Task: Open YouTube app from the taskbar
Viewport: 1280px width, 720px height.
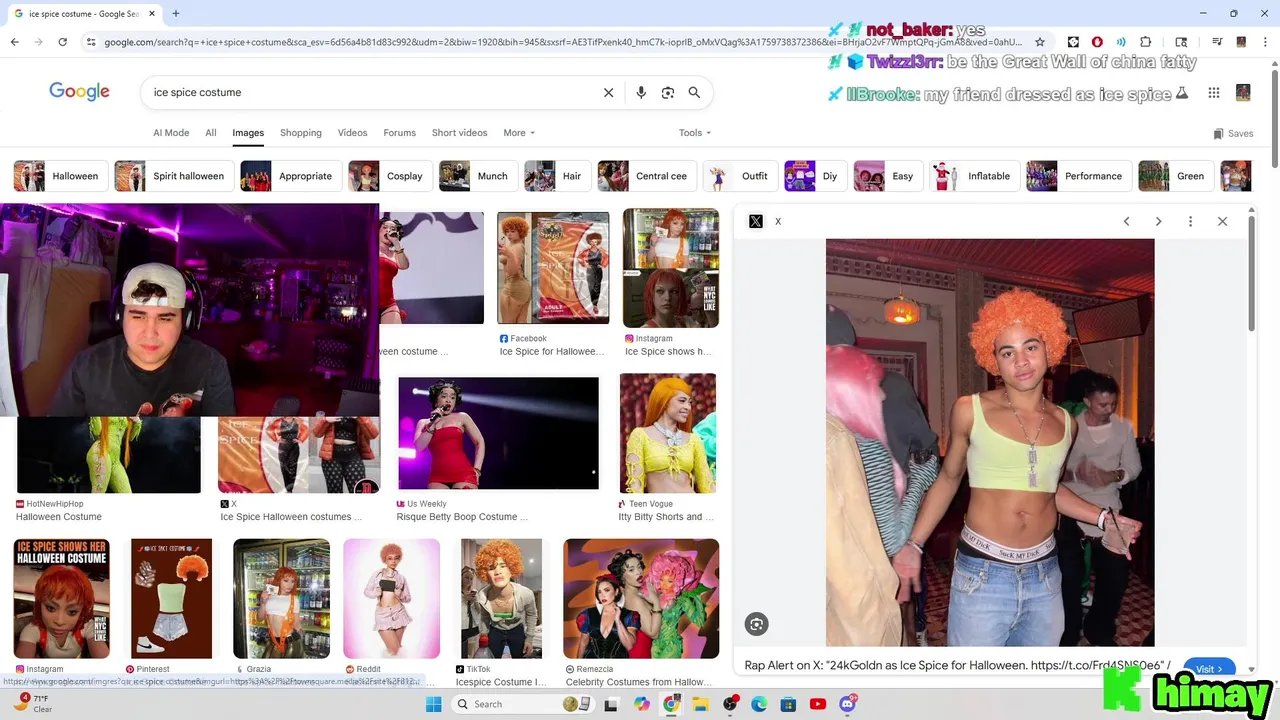Action: 817,704
